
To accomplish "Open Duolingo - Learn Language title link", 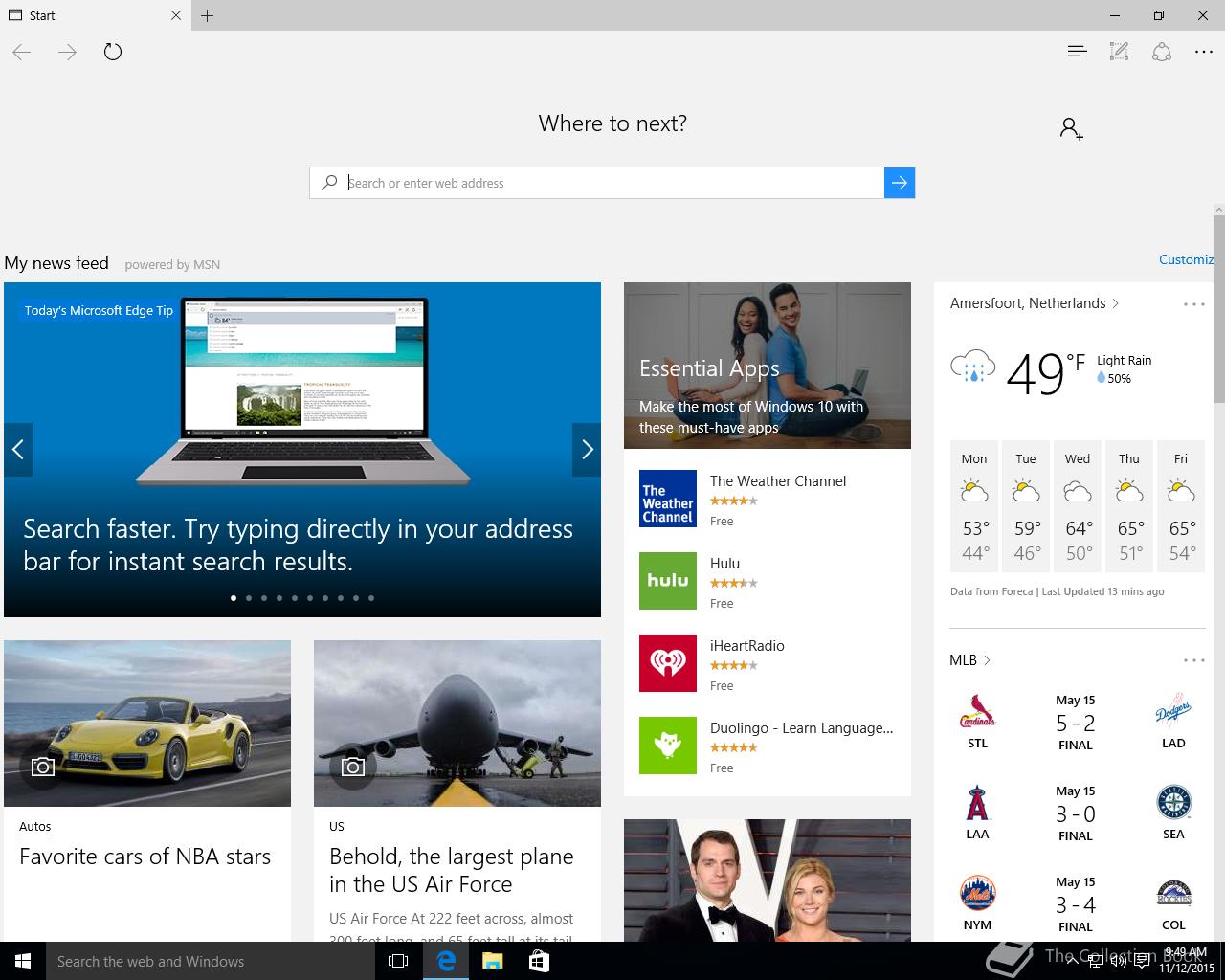I will tap(802, 728).
